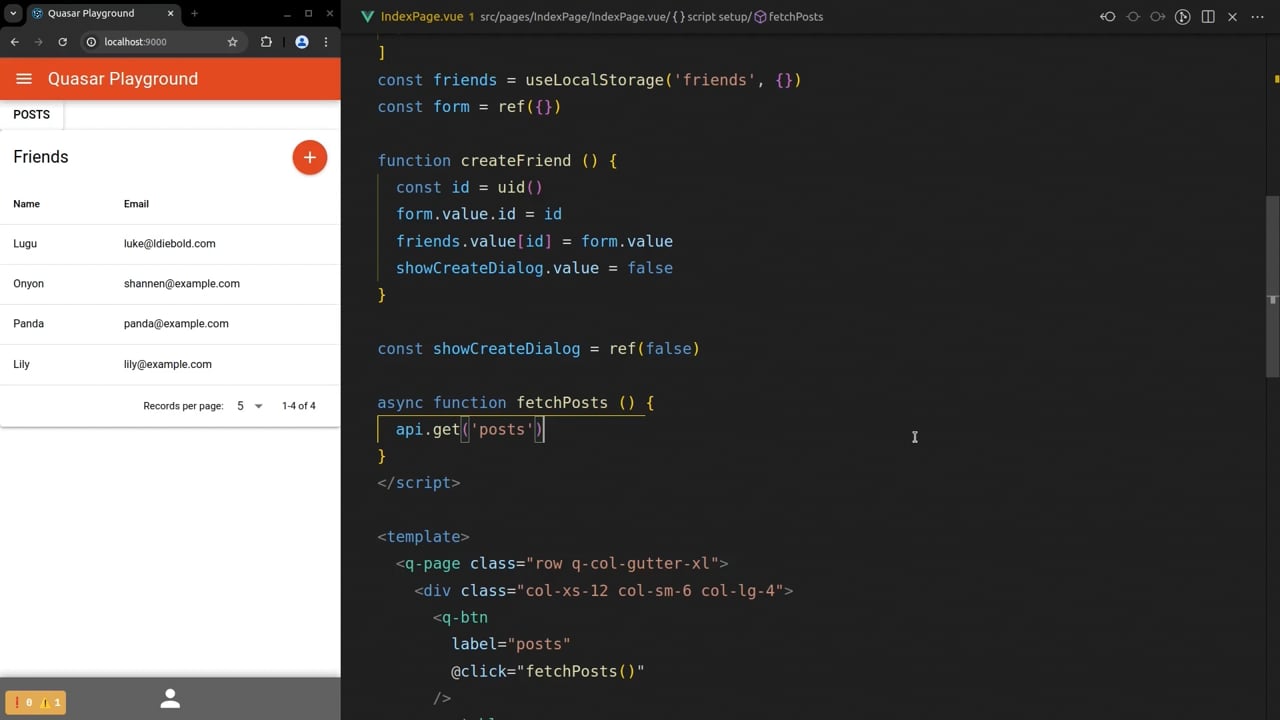Screen dimensions: 1280x720
Task: Click the middle open-change icon in the editor toolbar
Action: tap(1133, 17)
